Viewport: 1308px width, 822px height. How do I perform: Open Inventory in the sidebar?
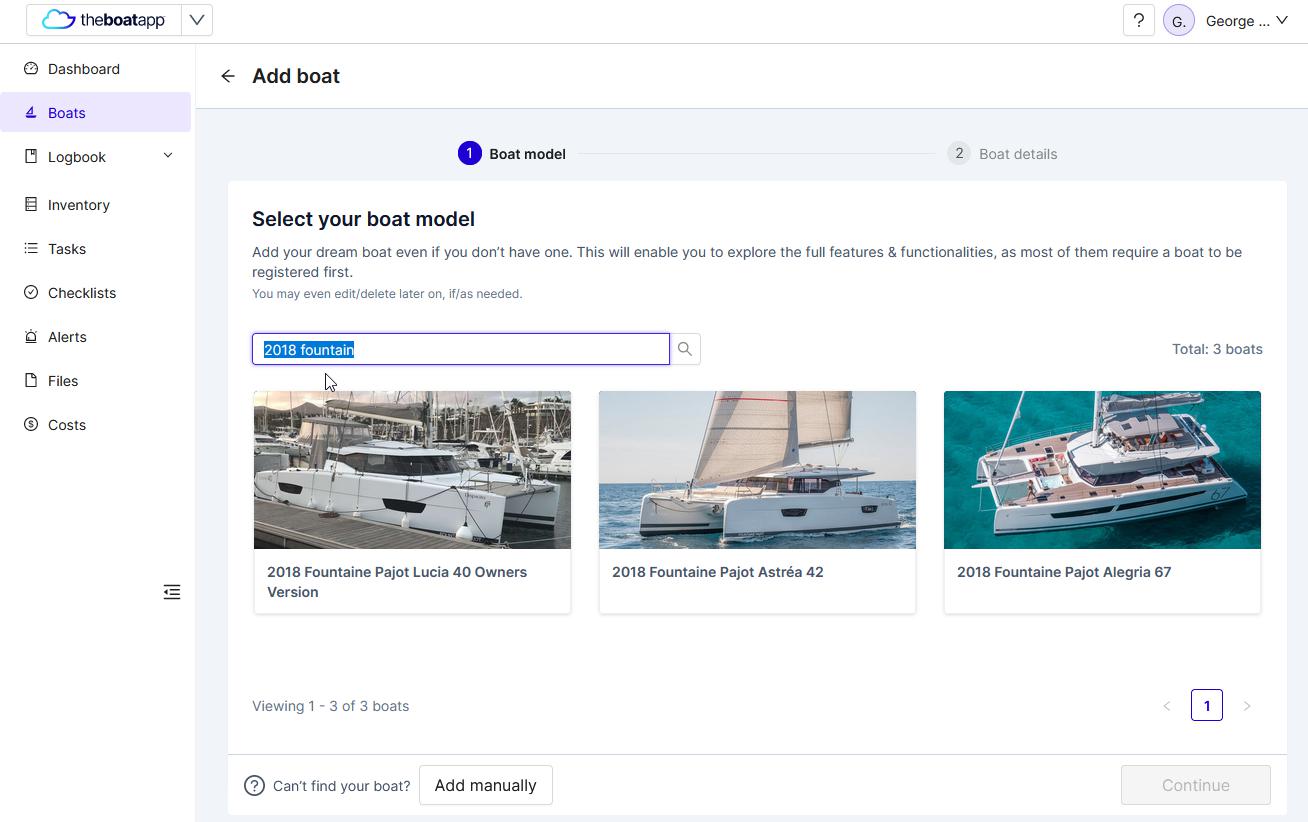[96, 205]
